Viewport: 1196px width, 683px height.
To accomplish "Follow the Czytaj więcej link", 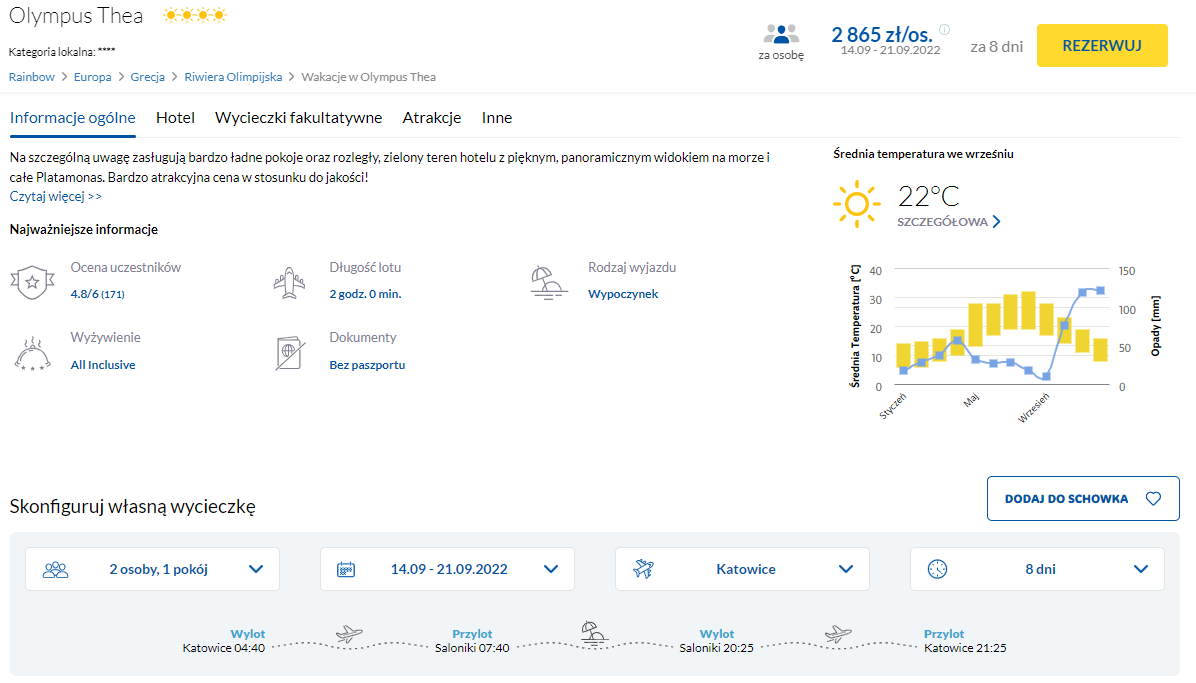I will point(56,196).
